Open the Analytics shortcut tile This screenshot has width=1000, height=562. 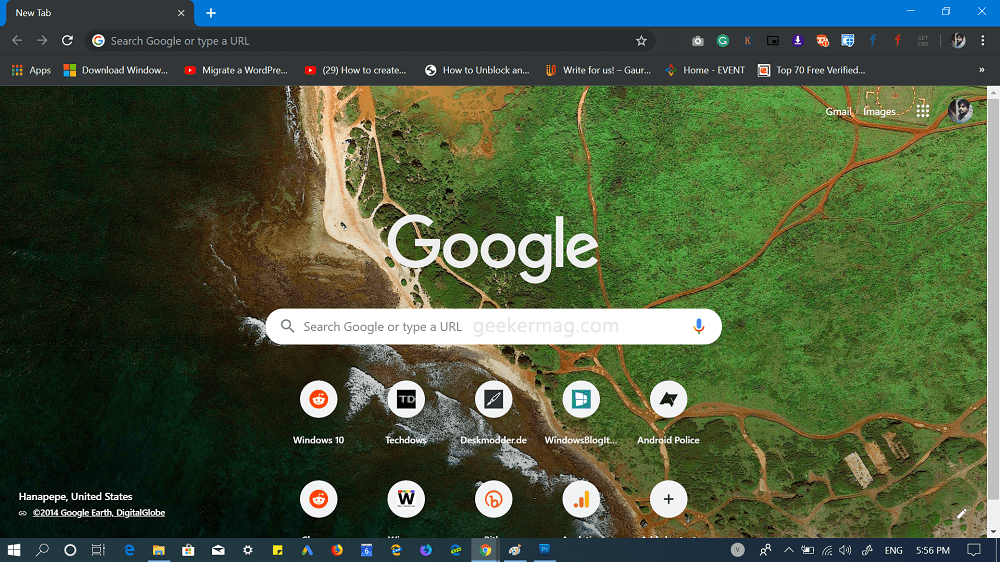tap(580, 499)
